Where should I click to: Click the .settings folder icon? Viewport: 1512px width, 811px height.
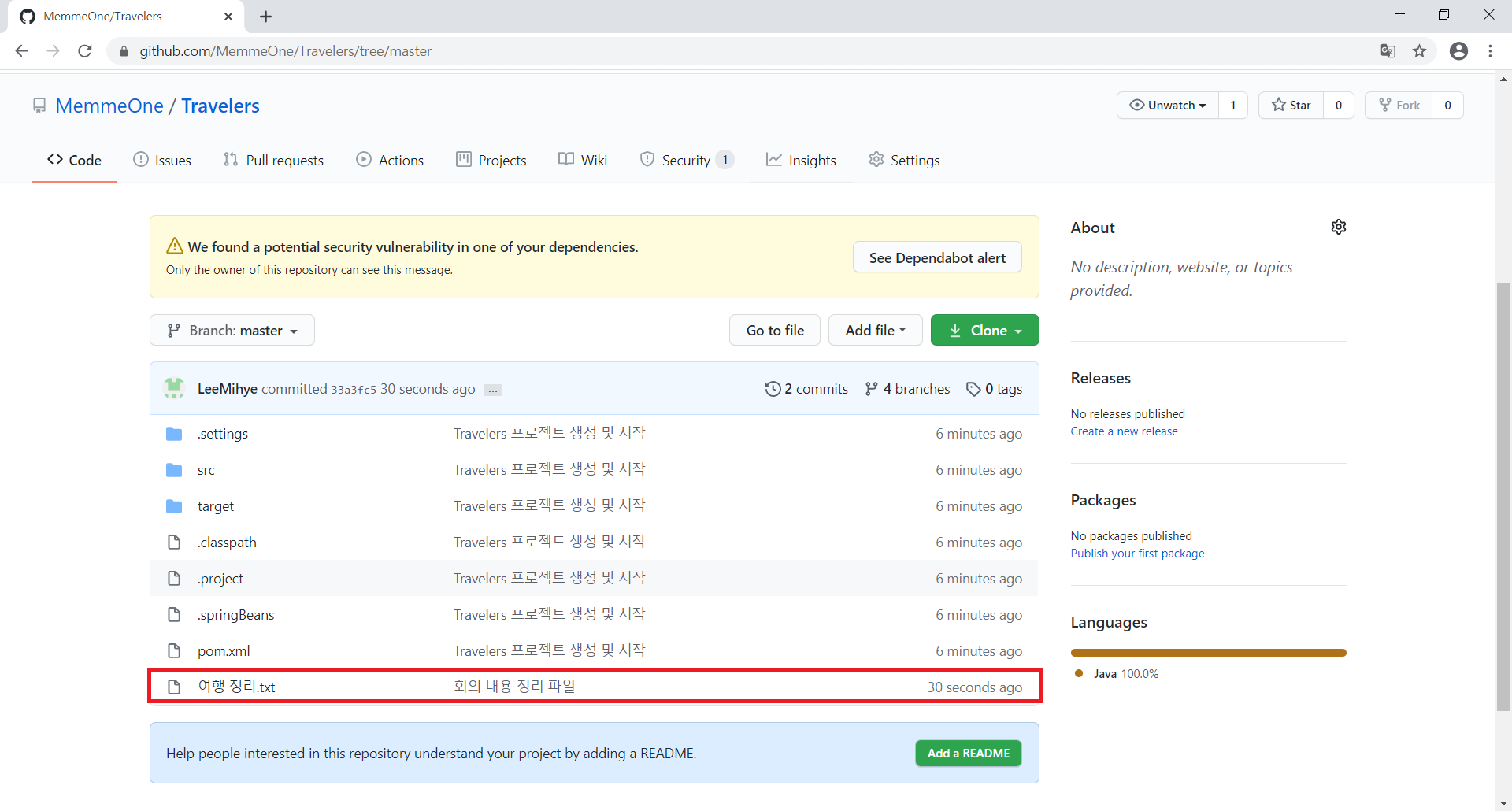point(174,434)
